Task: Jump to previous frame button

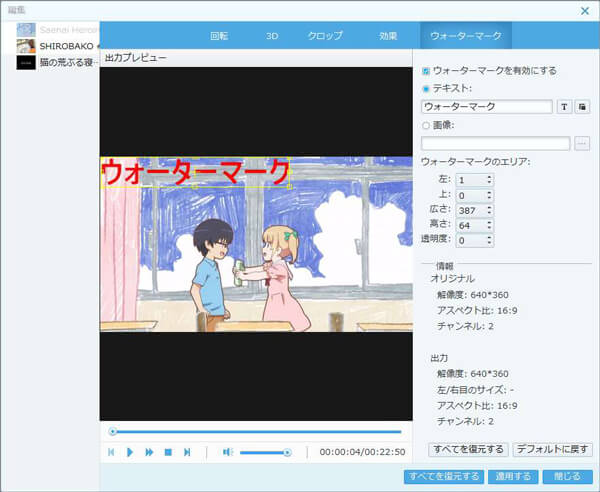Action: point(111,452)
